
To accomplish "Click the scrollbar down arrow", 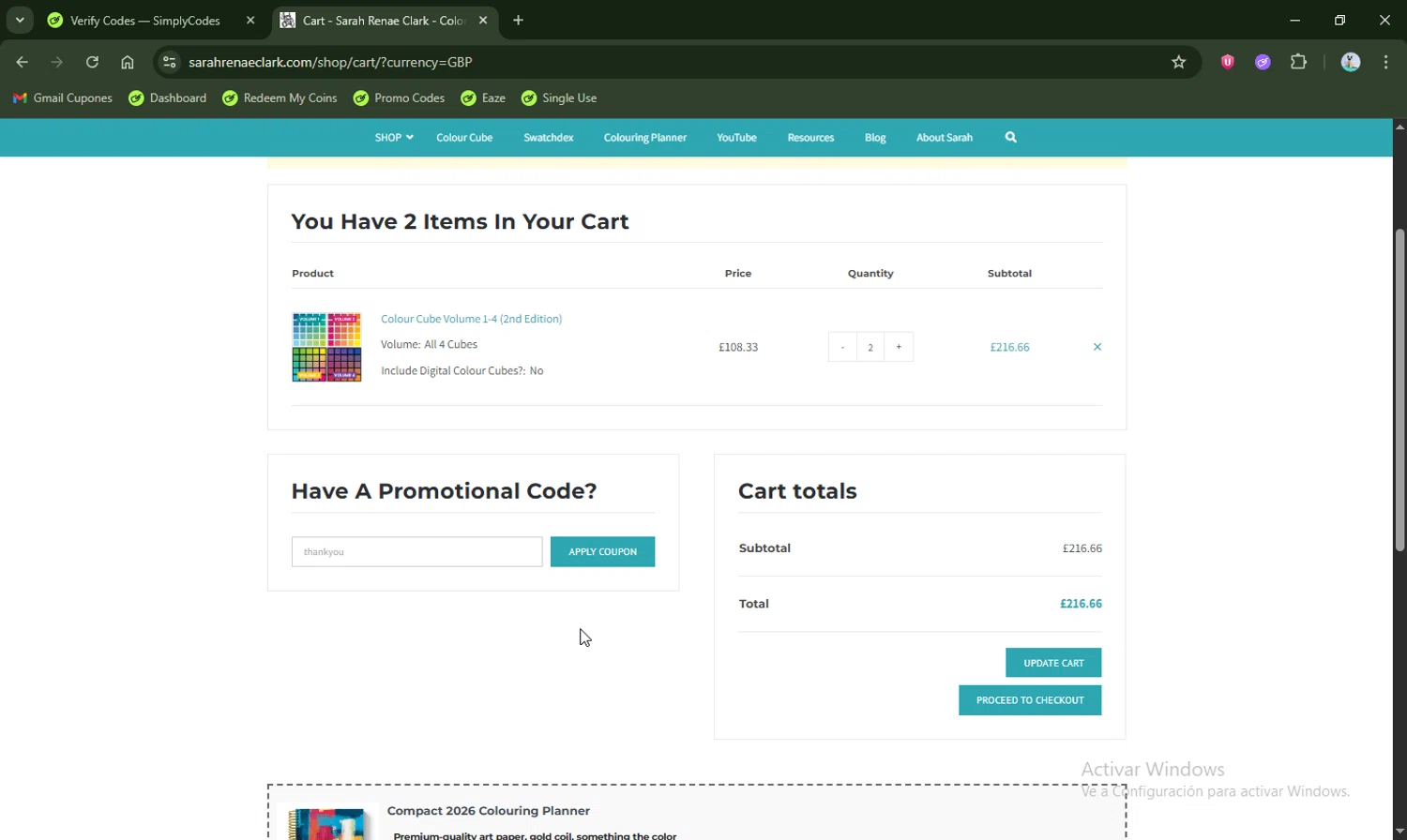I will point(1399,832).
